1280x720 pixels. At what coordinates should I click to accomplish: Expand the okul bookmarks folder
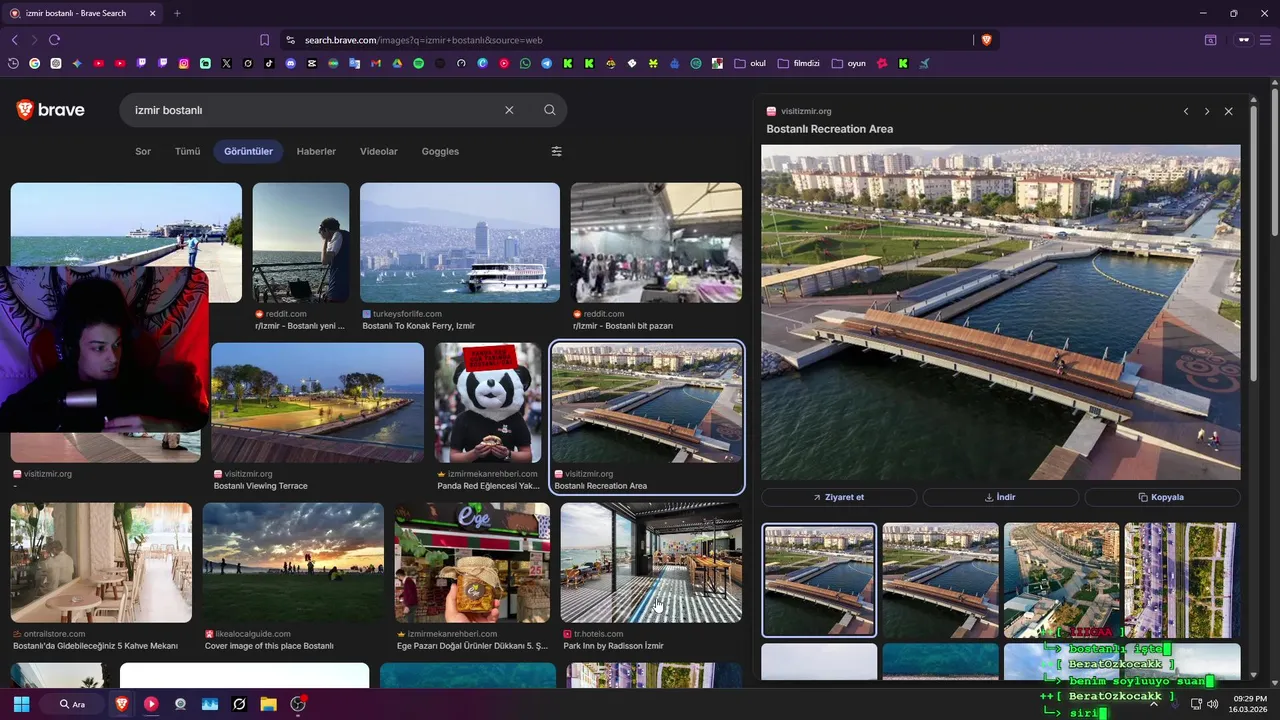(x=750, y=63)
